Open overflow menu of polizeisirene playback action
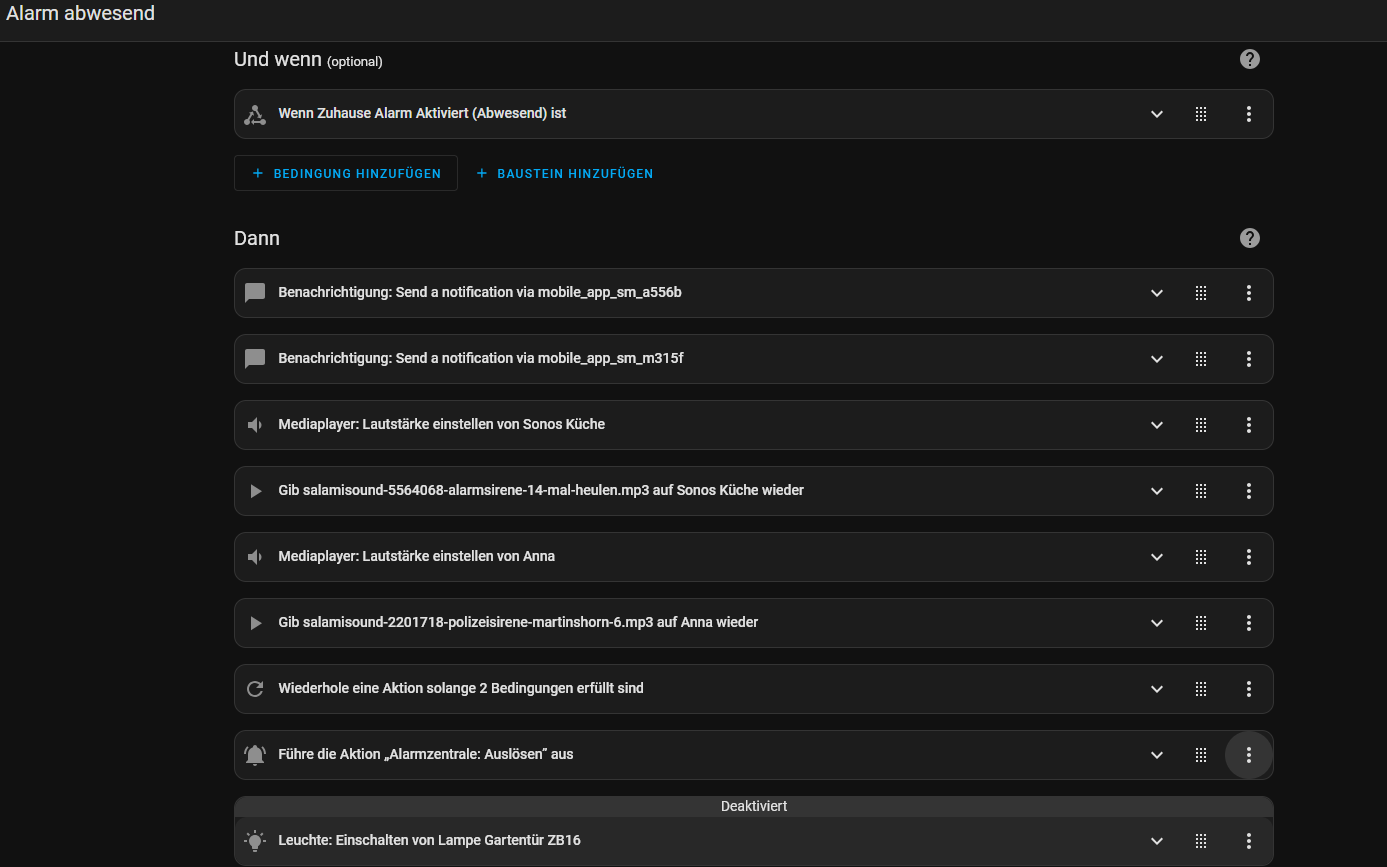 (1248, 623)
